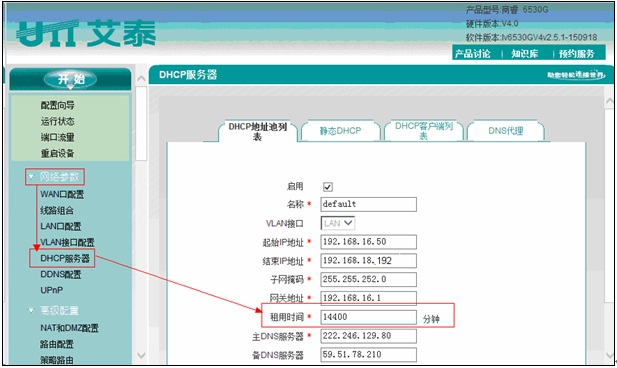Screen dimensions: 617x368
Task: Click sidebar scrollbar up arrow
Action: click(x=141, y=79)
